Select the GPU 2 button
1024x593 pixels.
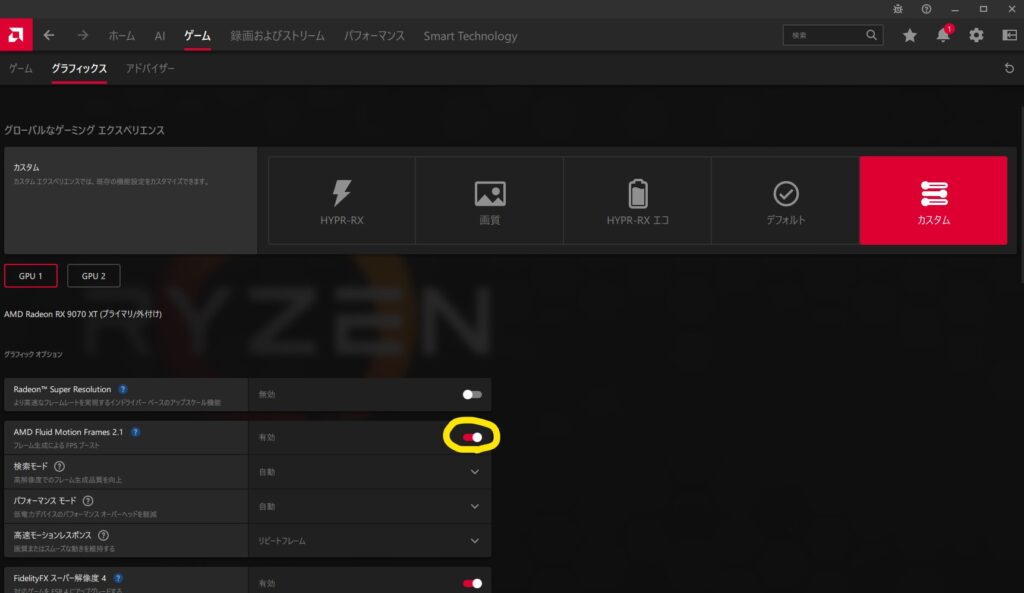point(94,276)
